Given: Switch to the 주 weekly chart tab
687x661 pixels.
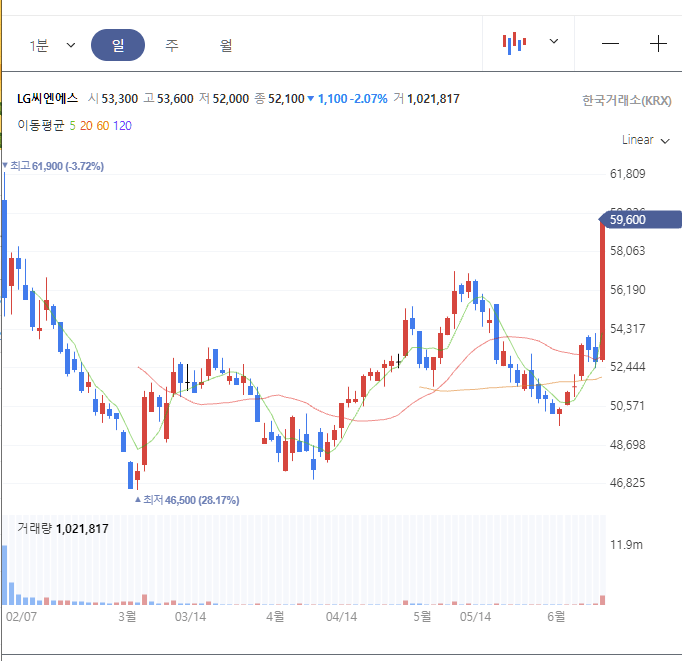Looking at the screenshot, I should coord(172,45).
